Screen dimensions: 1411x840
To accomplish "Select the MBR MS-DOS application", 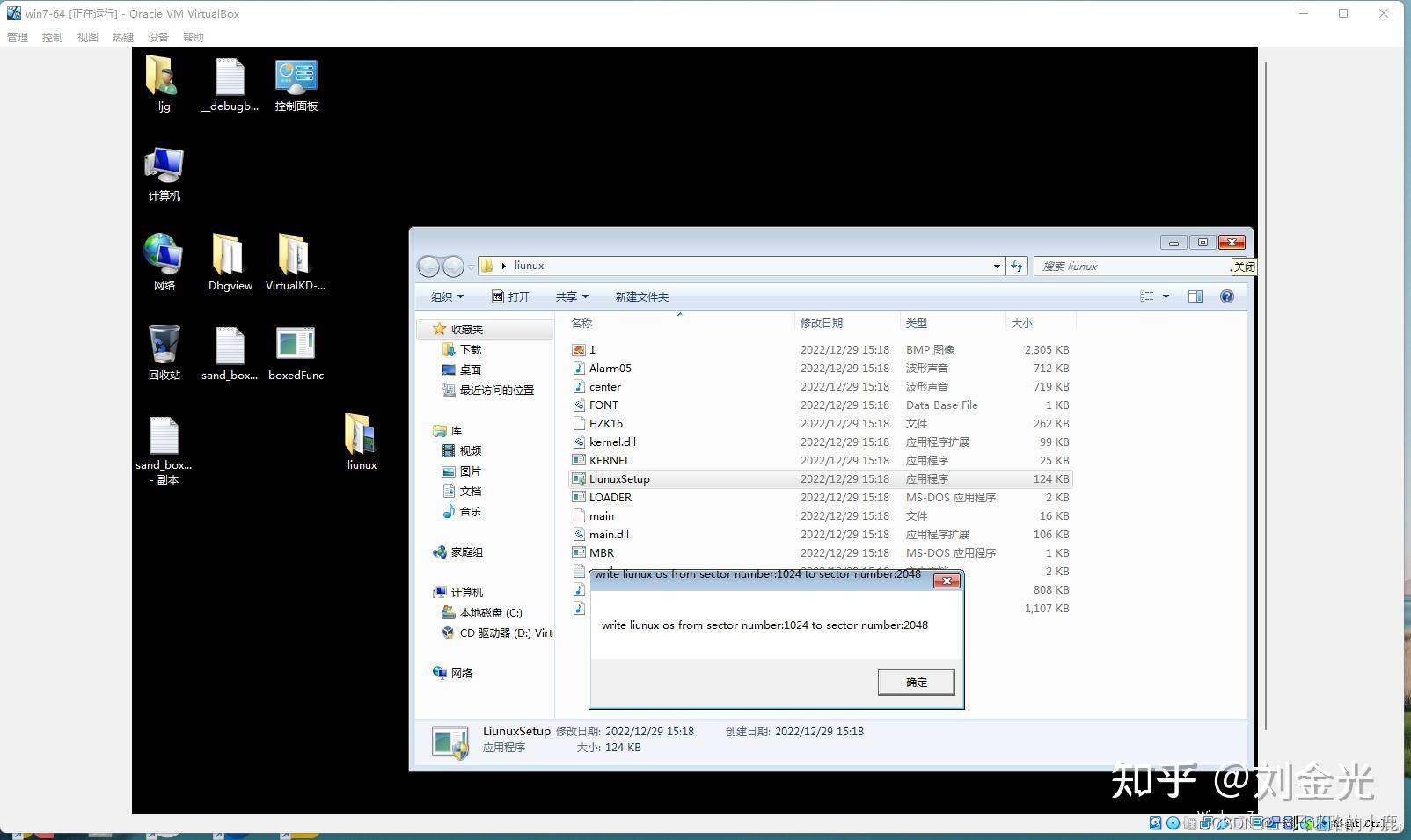I will 820,552.
